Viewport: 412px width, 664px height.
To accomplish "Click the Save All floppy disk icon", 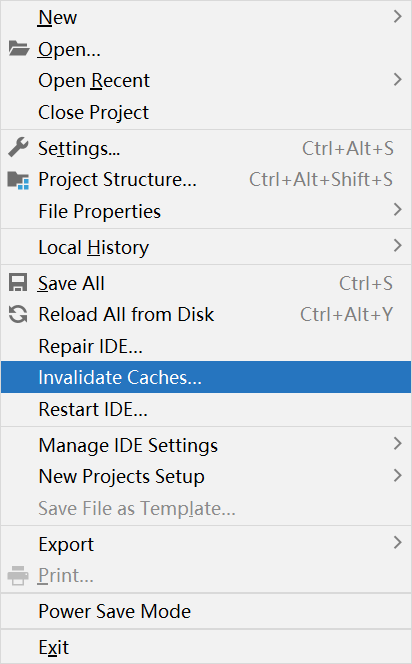I will (x=18, y=283).
